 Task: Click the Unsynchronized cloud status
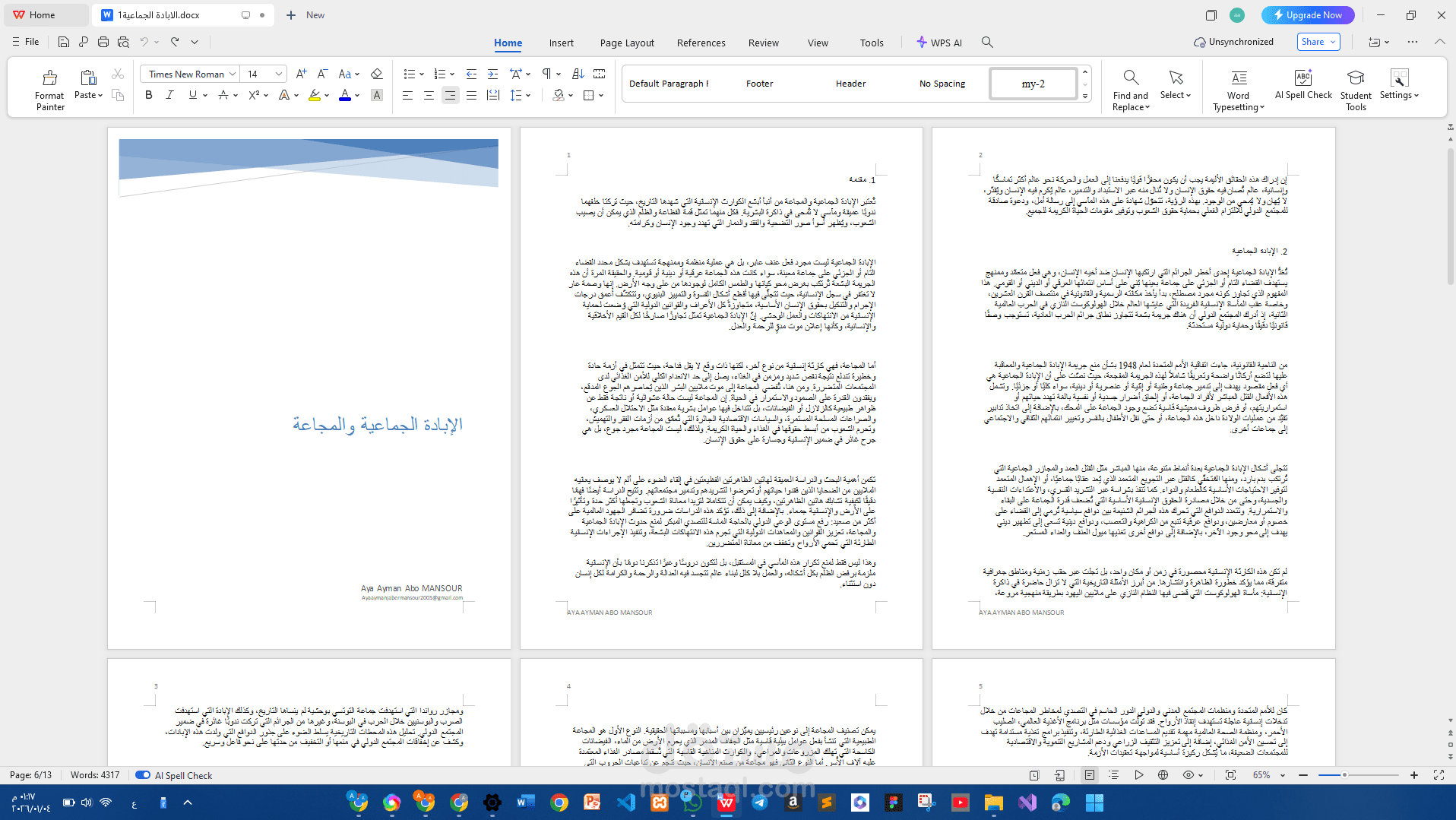pyautogui.click(x=1233, y=42)
